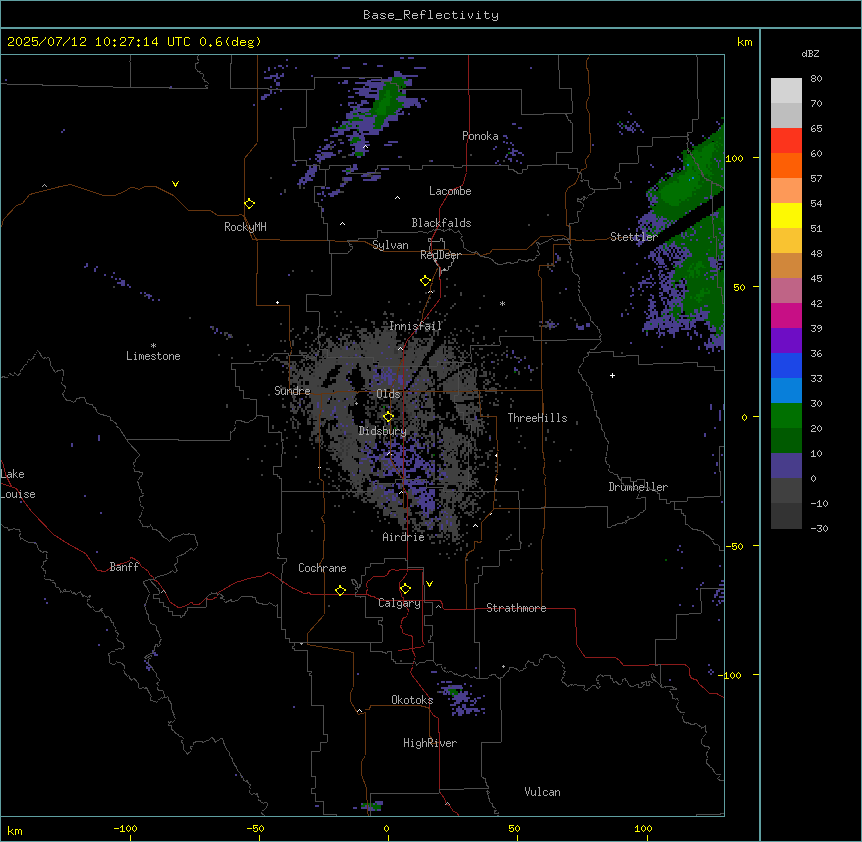The height and width of the screenshot is (842, 862).
Task: Click the yellow diamond marker south of RedDeer
Action: [426, 281]
